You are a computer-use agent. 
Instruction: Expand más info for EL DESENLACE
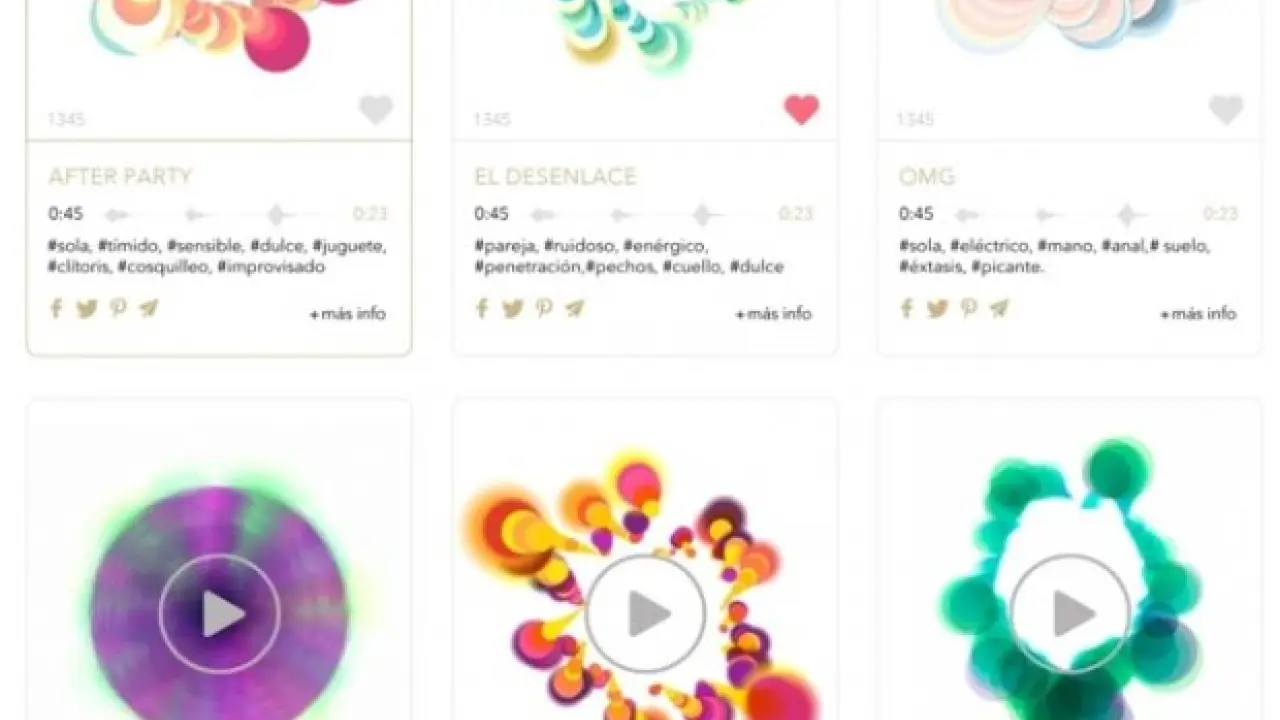pyautogui.click(x=773, y=314)
